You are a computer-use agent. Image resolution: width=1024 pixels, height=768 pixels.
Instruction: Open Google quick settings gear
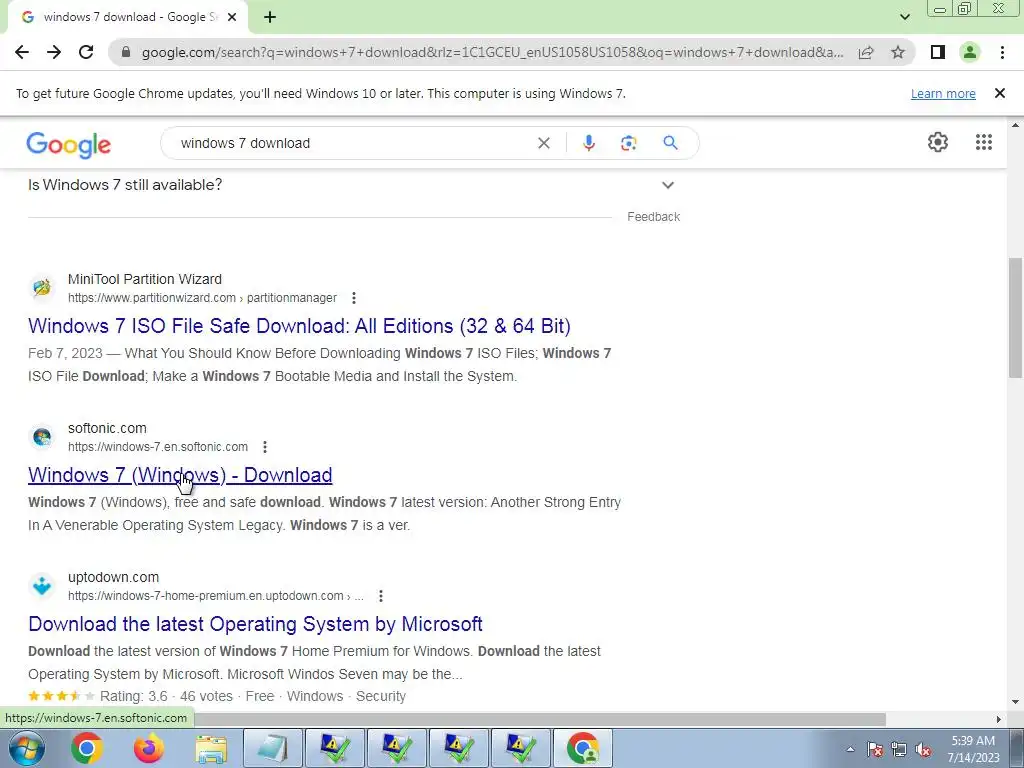938,142
